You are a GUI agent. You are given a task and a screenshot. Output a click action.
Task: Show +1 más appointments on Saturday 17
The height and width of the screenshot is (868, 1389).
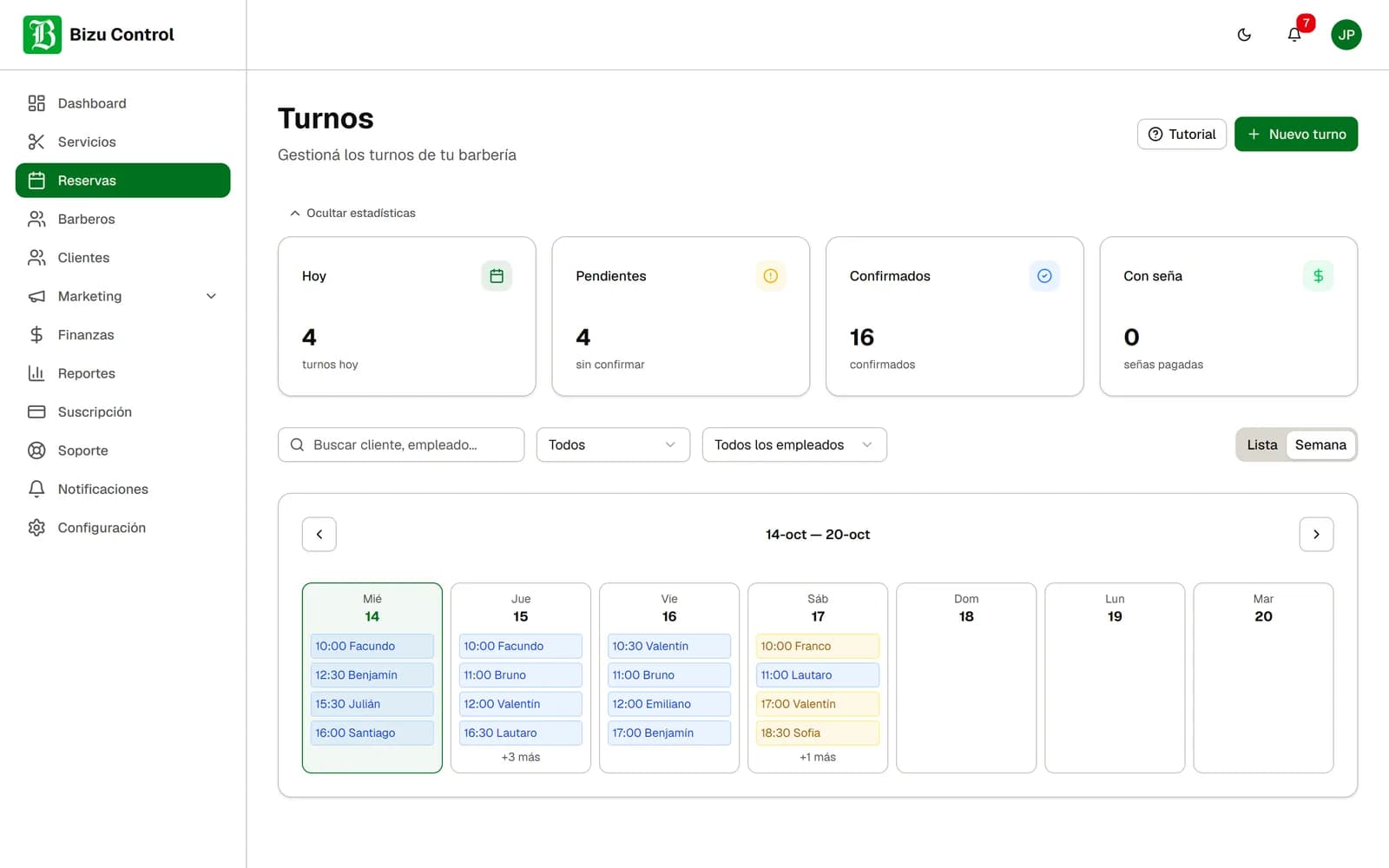(x=818, y=757)
